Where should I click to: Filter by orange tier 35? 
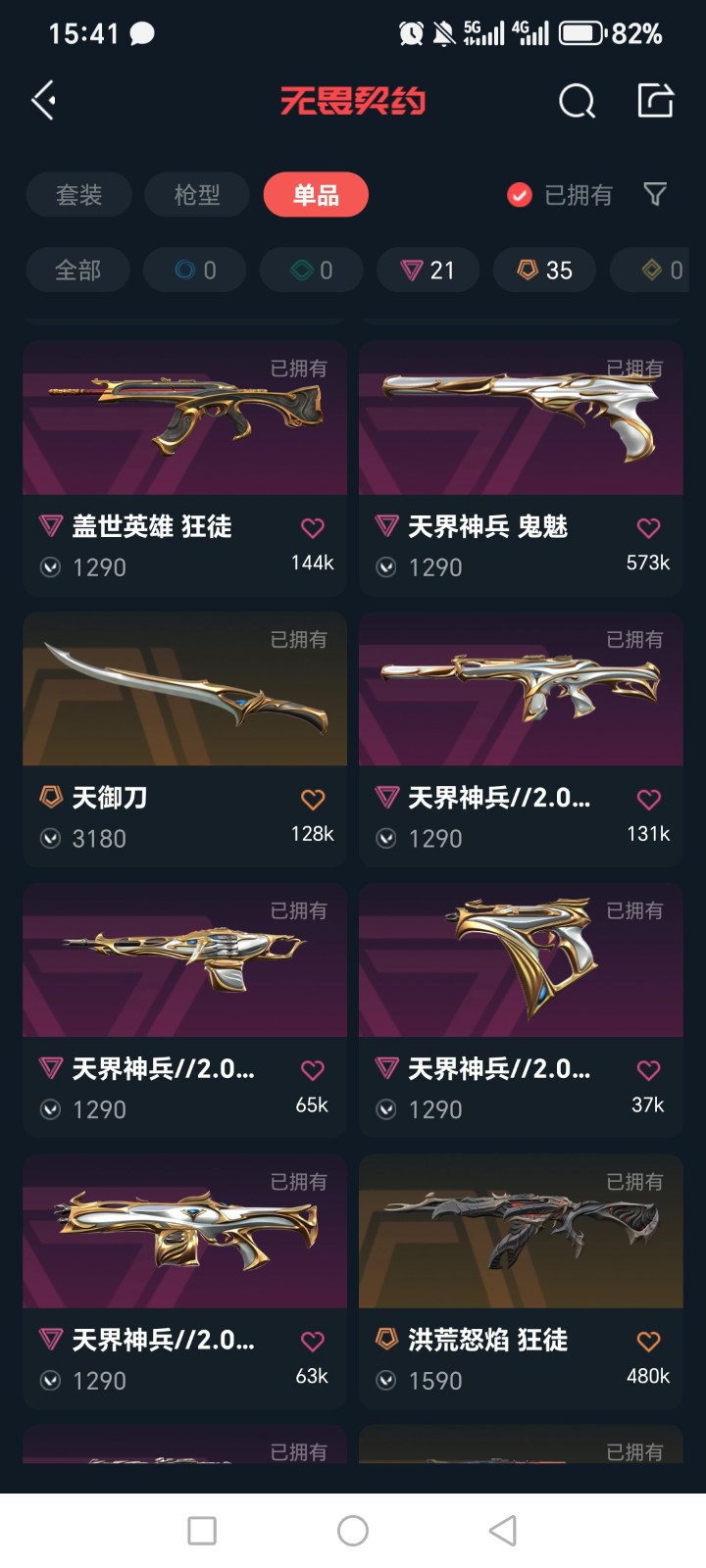click(544, 270)
